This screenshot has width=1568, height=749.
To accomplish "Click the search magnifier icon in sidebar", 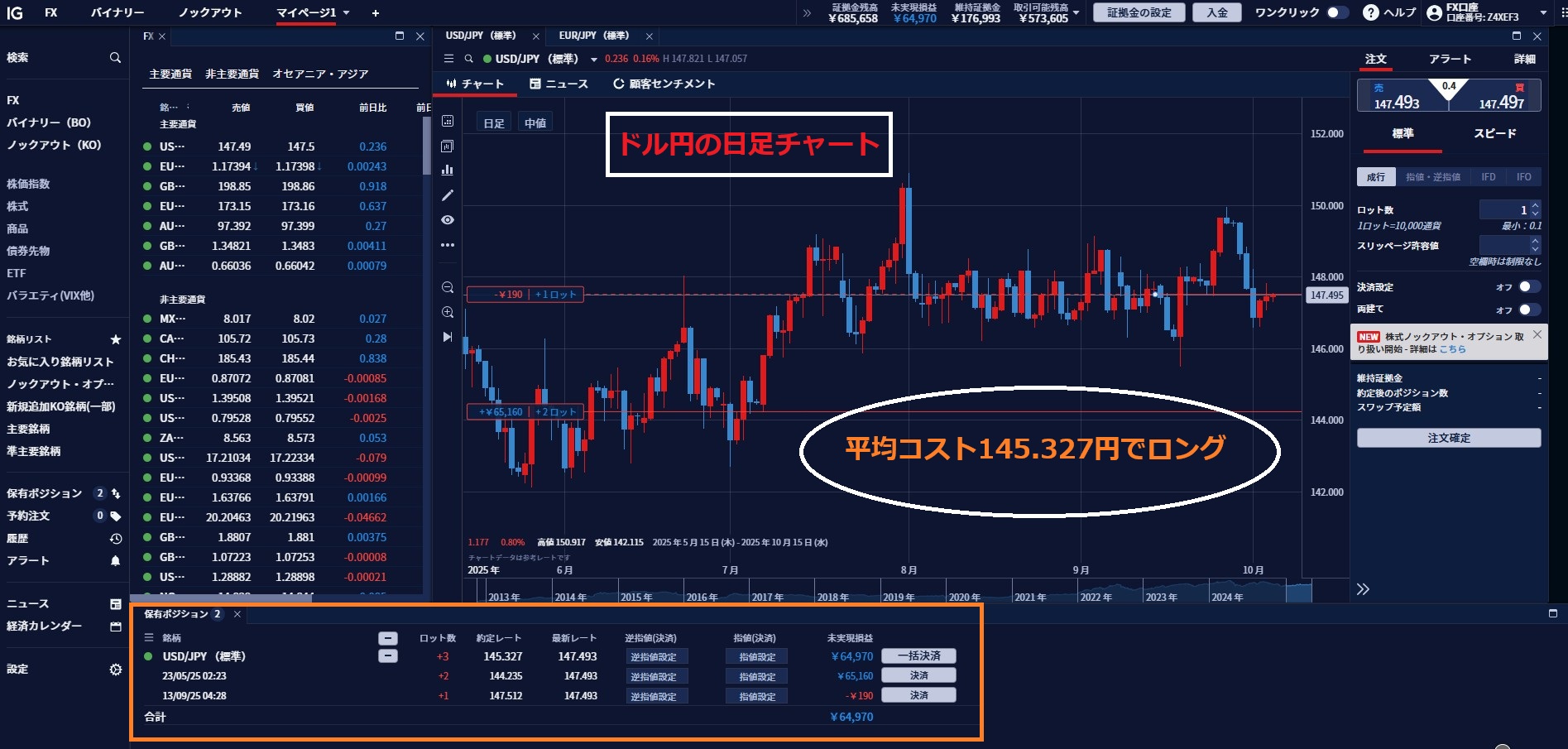I will (115, 58).
